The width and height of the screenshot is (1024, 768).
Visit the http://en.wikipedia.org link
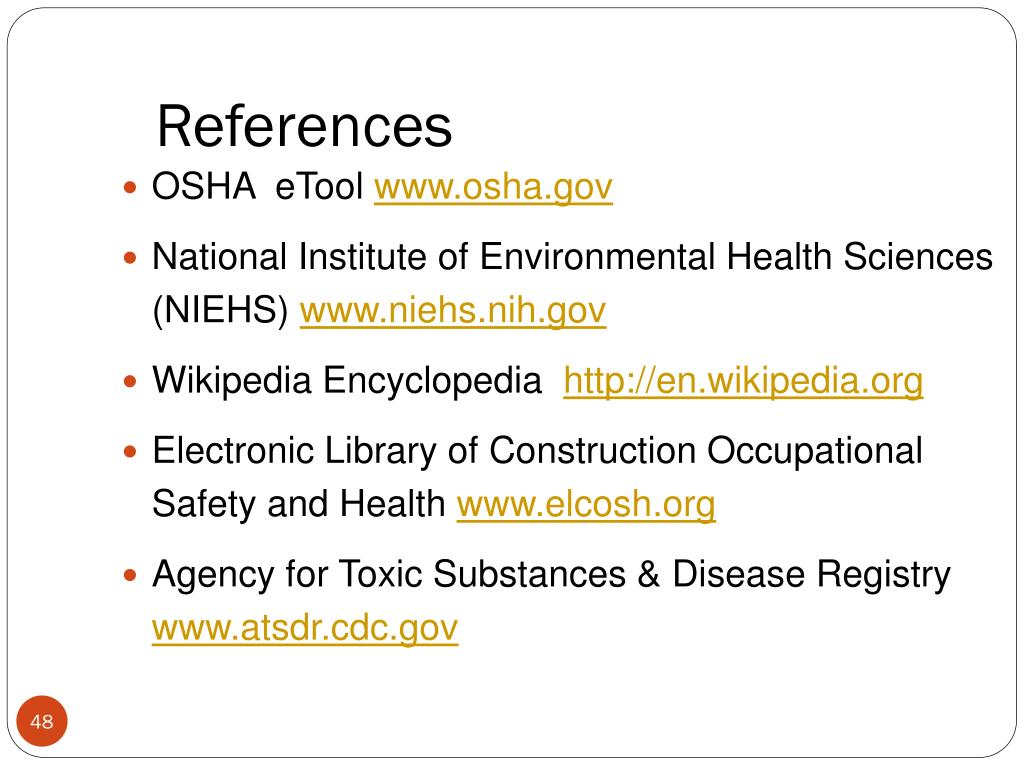point(743,381)
